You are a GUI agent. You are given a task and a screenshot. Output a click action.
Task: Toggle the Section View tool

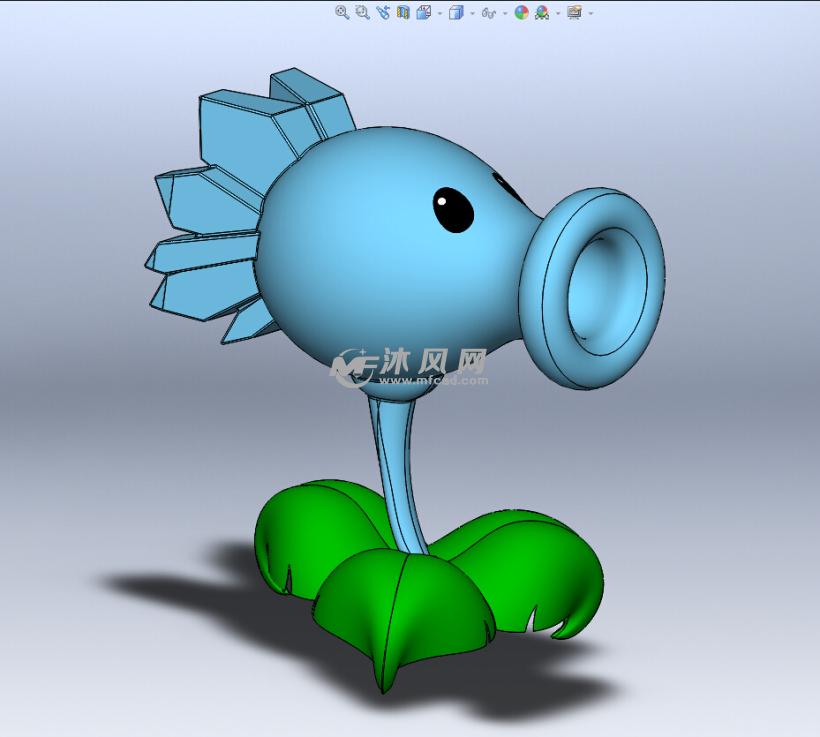(403, 13)
